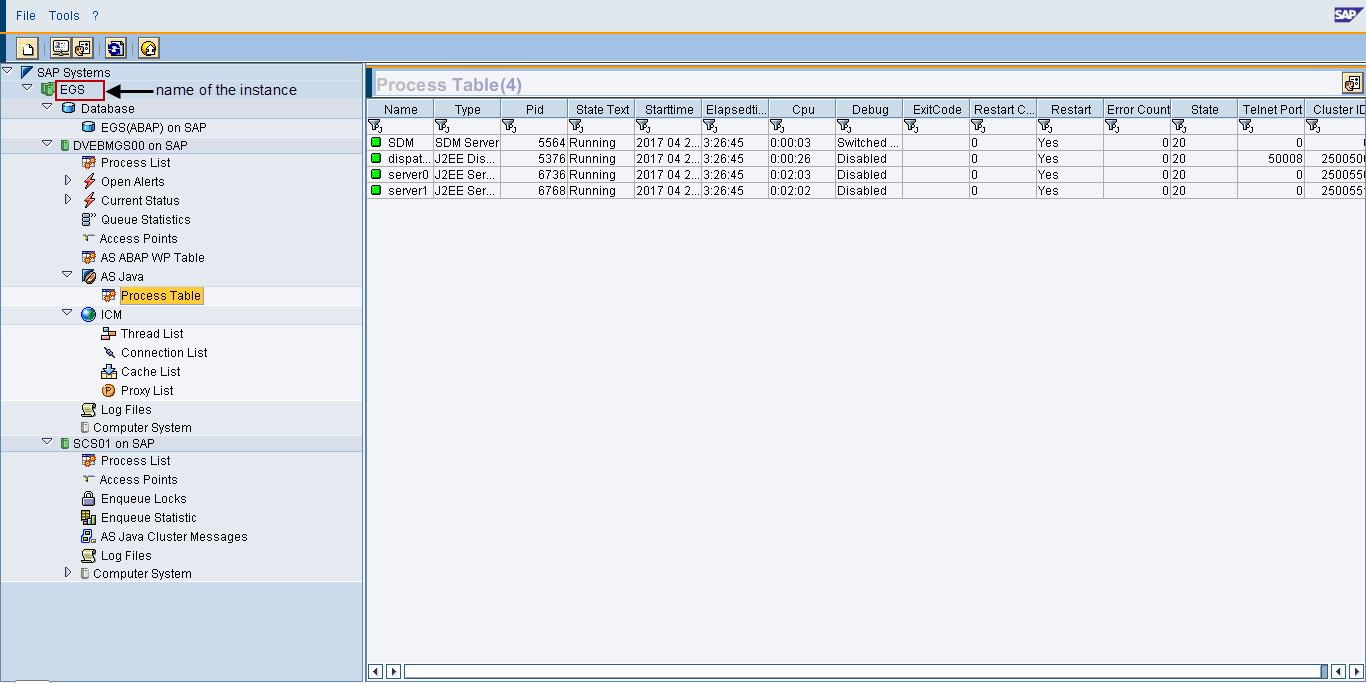The height and width of the screenshot is (683, 1366).
Task: Click filter icon under State Text column
Action: pos(576,126)
